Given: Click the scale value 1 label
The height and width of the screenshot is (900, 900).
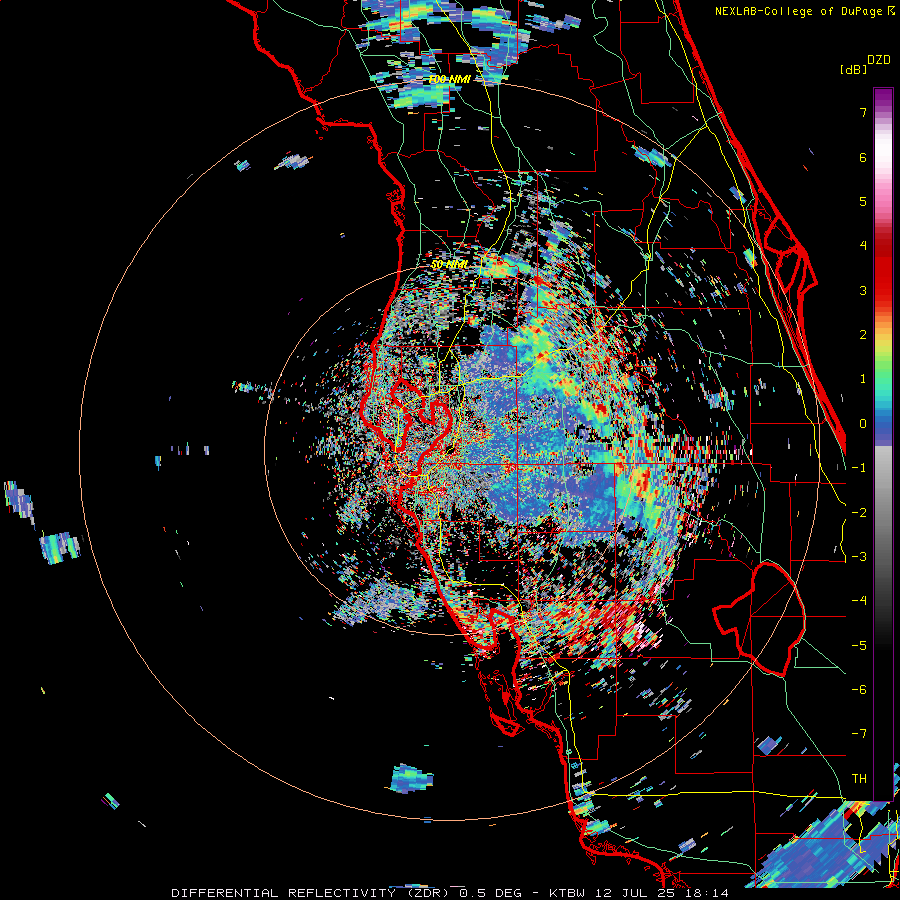Looking at the screenshot, I should point(863,379).
